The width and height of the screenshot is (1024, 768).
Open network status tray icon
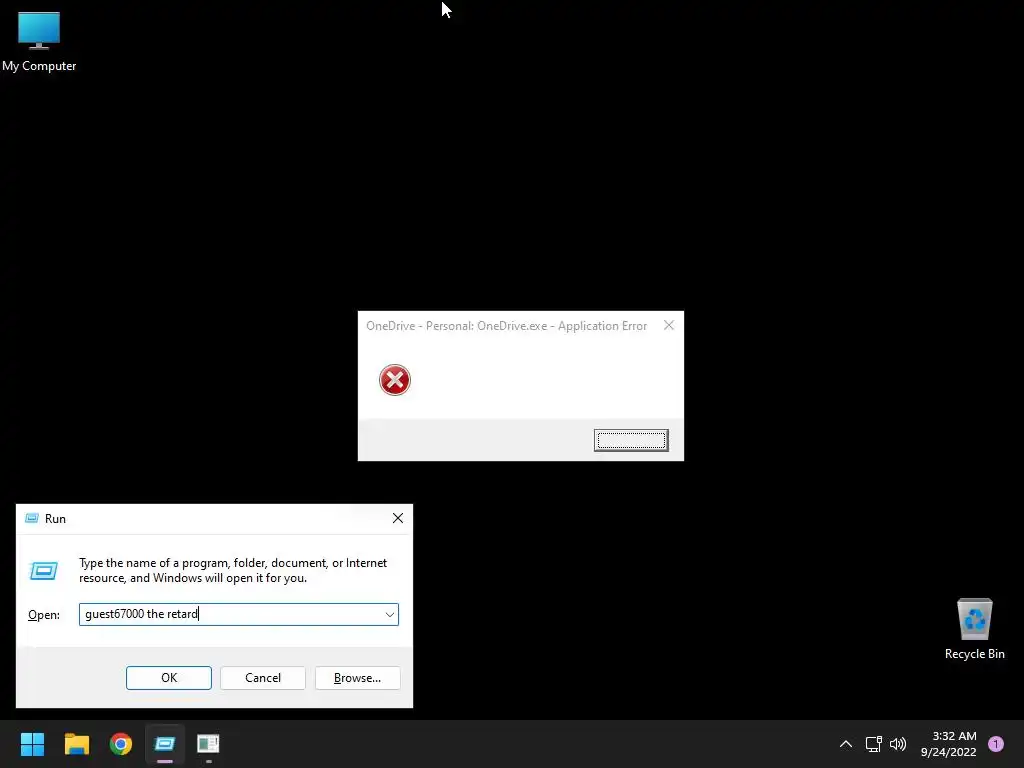(873, 744)
